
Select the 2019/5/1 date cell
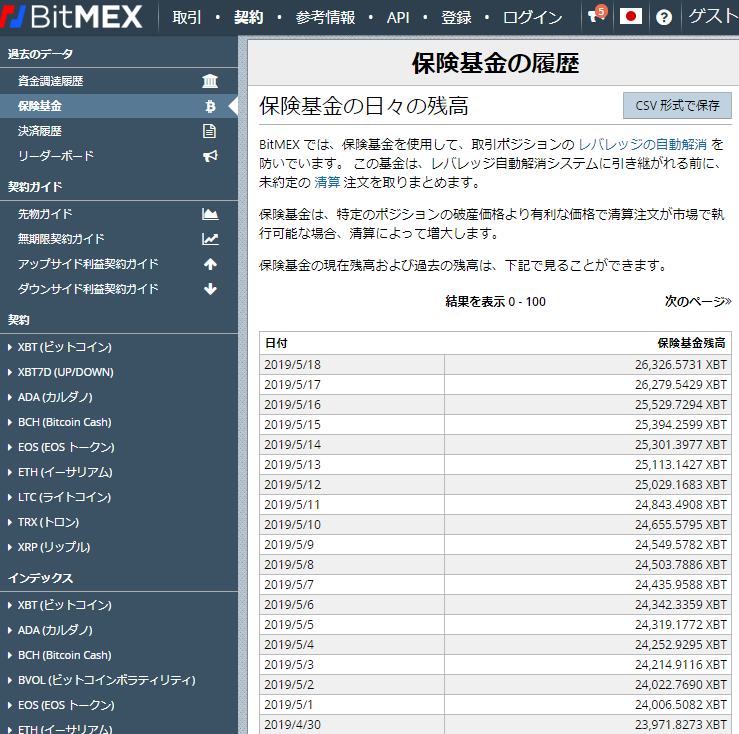point(352,705)
